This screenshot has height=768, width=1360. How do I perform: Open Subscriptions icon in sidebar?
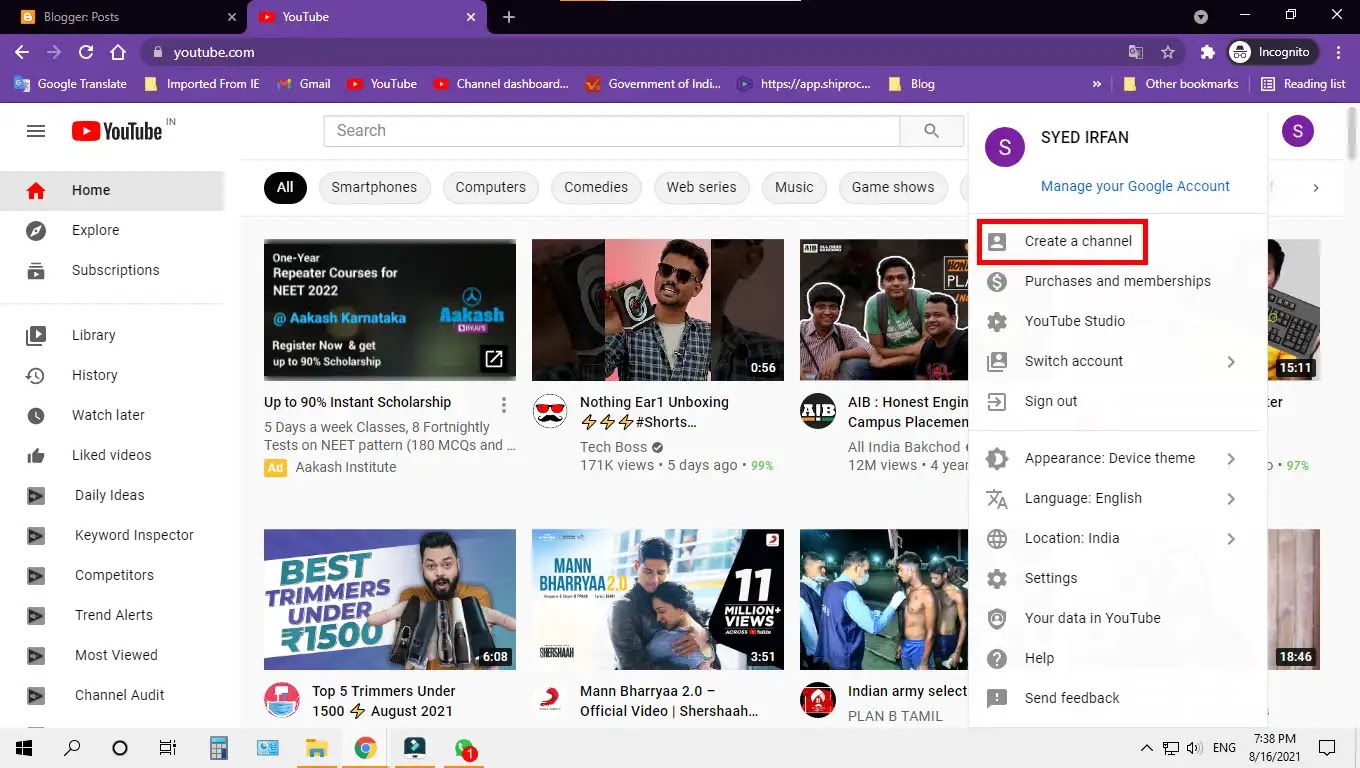tap(36, 271)
